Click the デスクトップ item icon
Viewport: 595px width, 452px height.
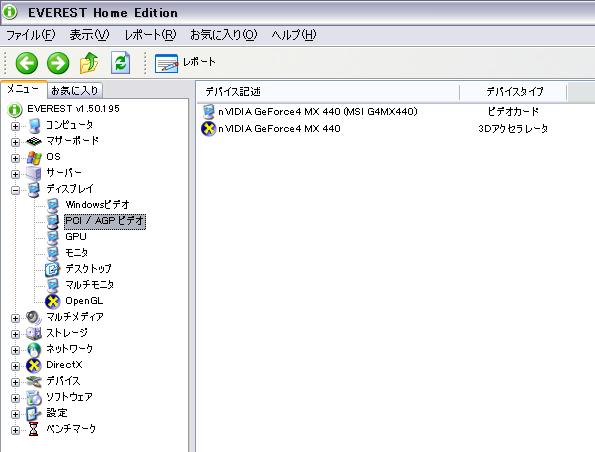[x=52, y=269]
